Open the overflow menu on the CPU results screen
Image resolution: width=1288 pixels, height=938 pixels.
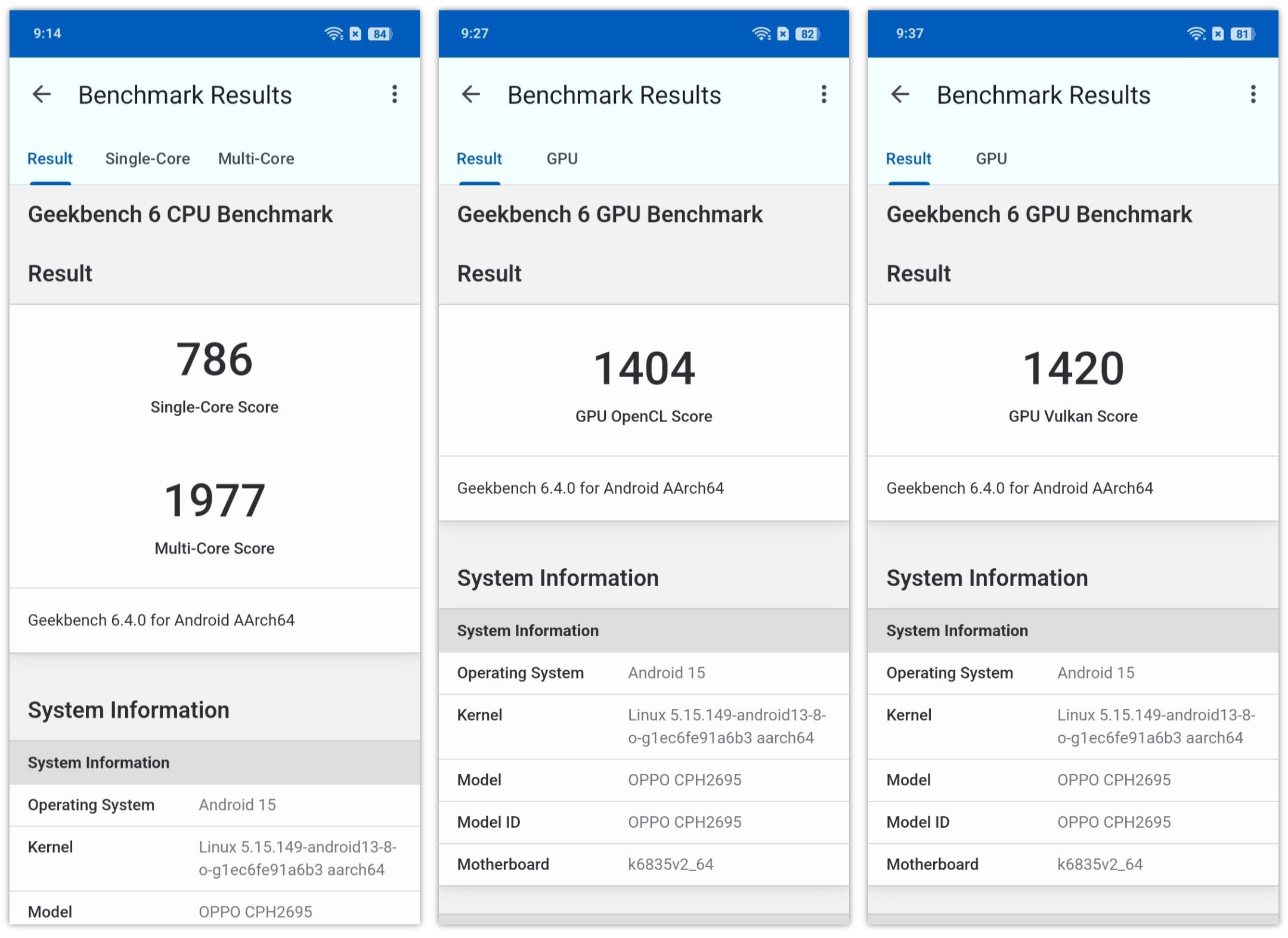395,94
